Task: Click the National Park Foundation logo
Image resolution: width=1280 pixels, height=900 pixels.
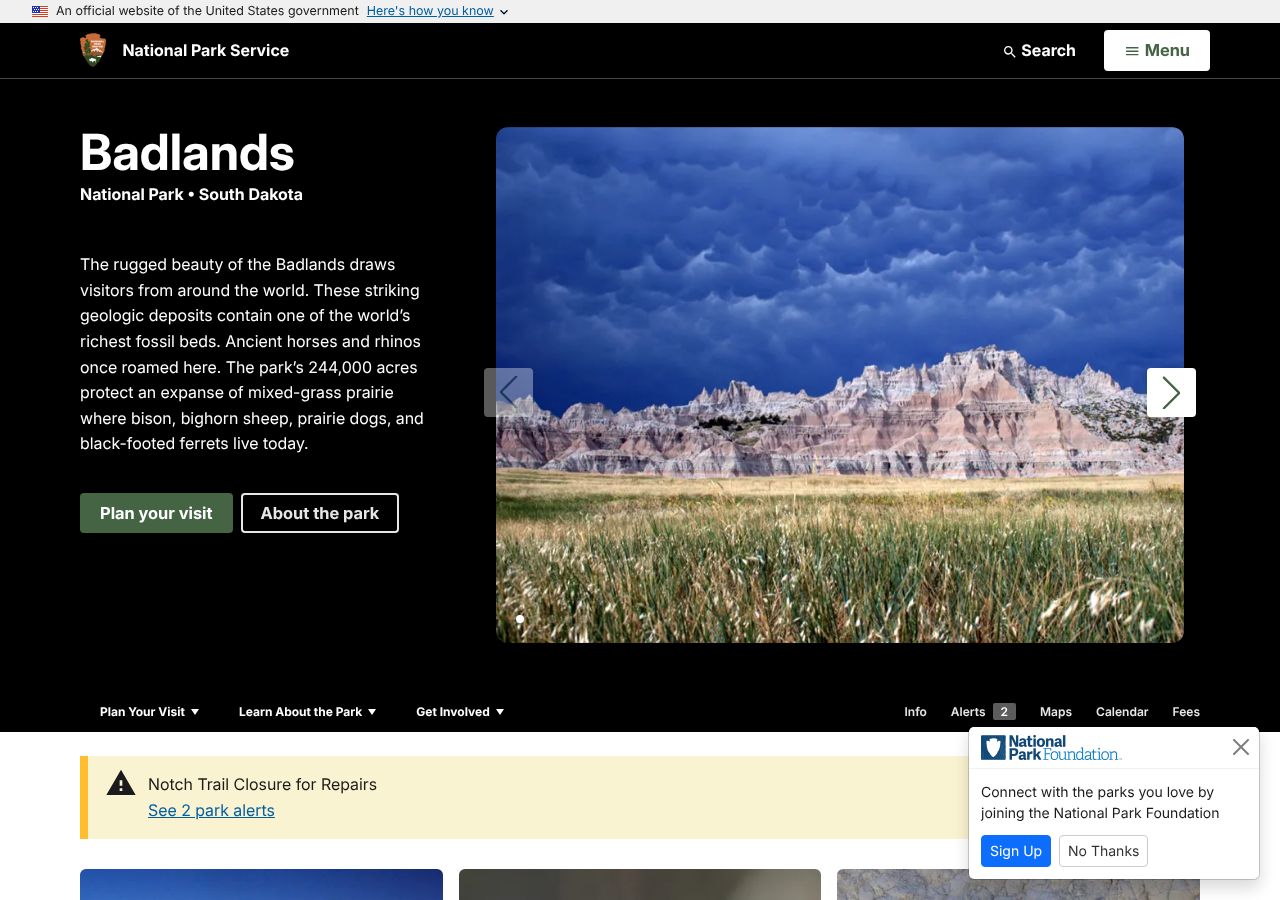Action: pos(1051,748)
